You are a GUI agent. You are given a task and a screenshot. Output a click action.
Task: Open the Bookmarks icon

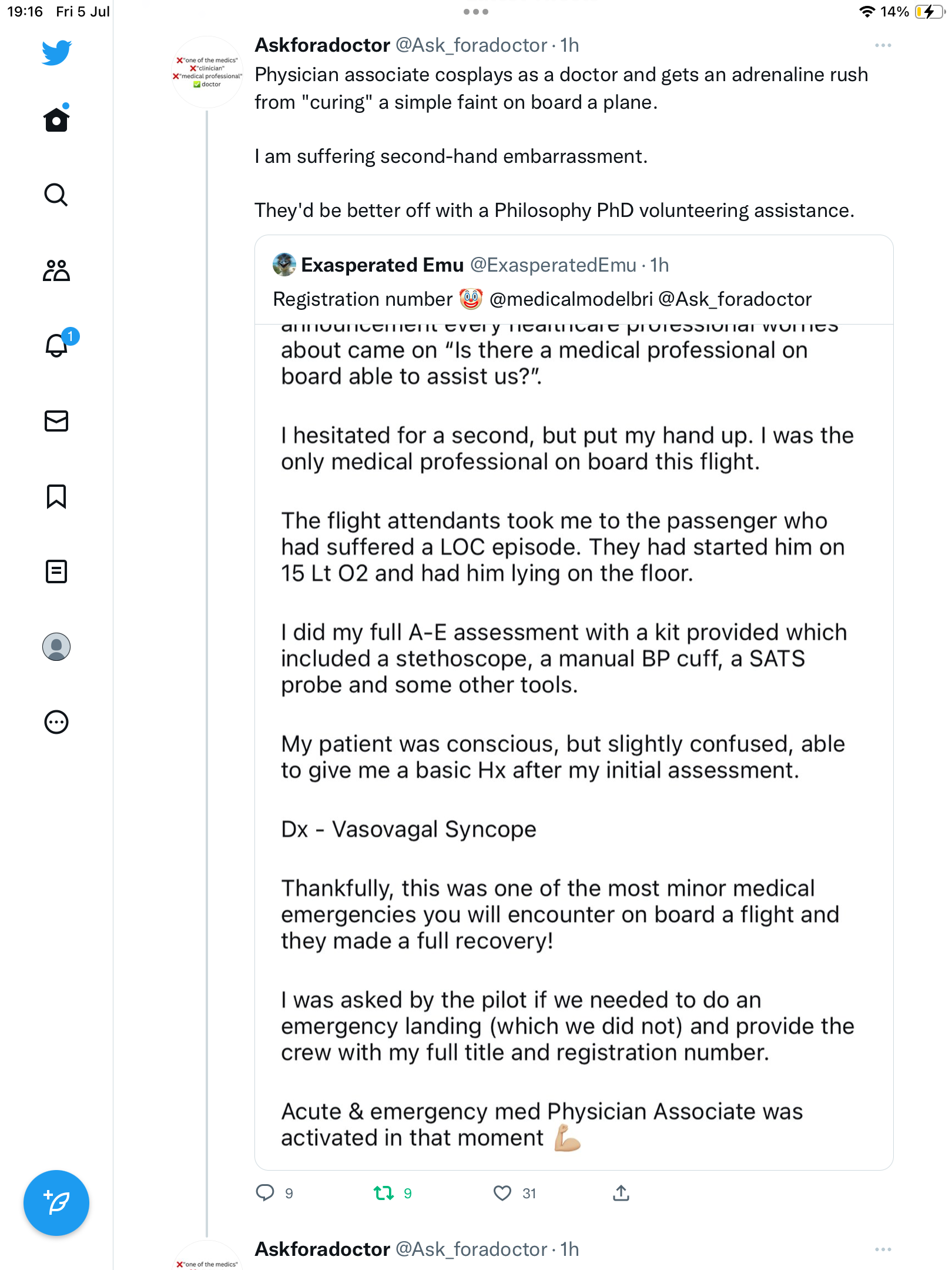click(56, 496)
